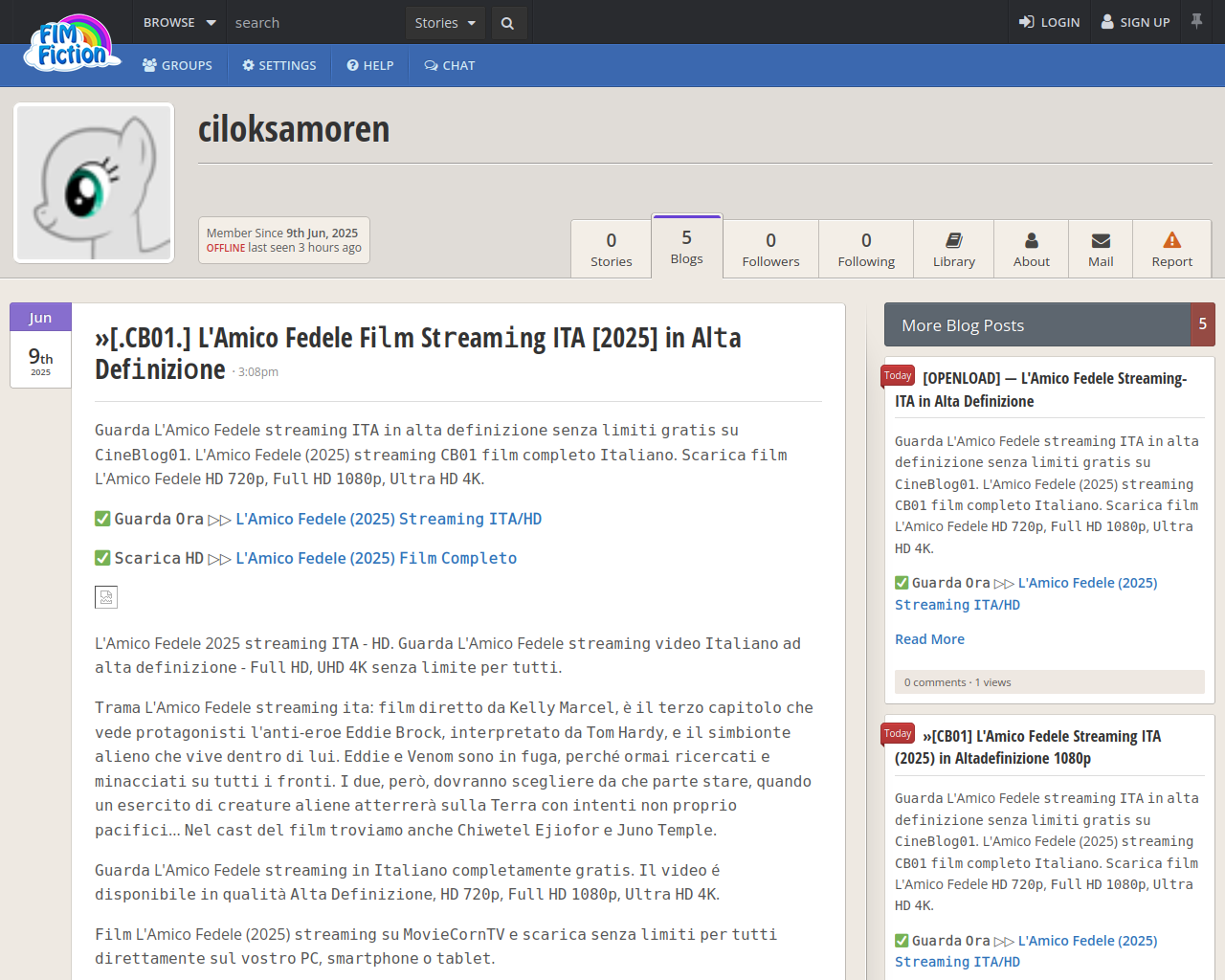Follow the Film Completo link in main post
The height and width of the screenshot is (980, 1225).
376,558
